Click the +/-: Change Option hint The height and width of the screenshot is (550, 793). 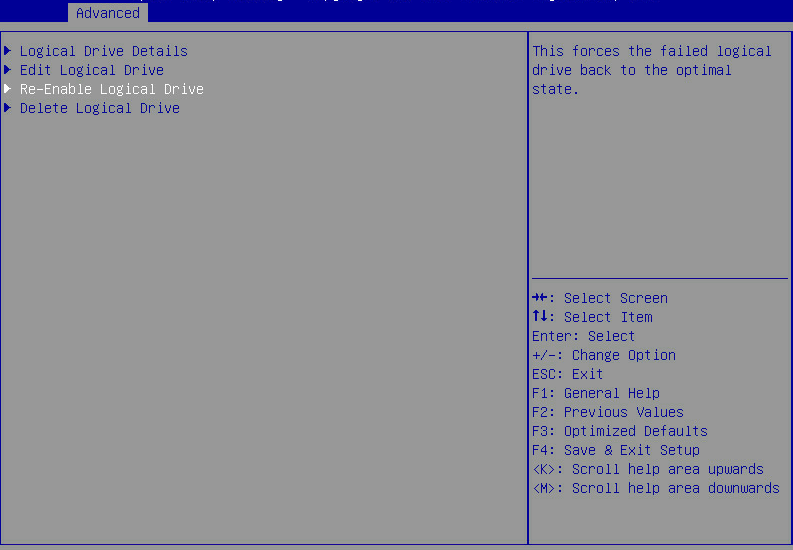pyautogui.click(x=604, y=355)
